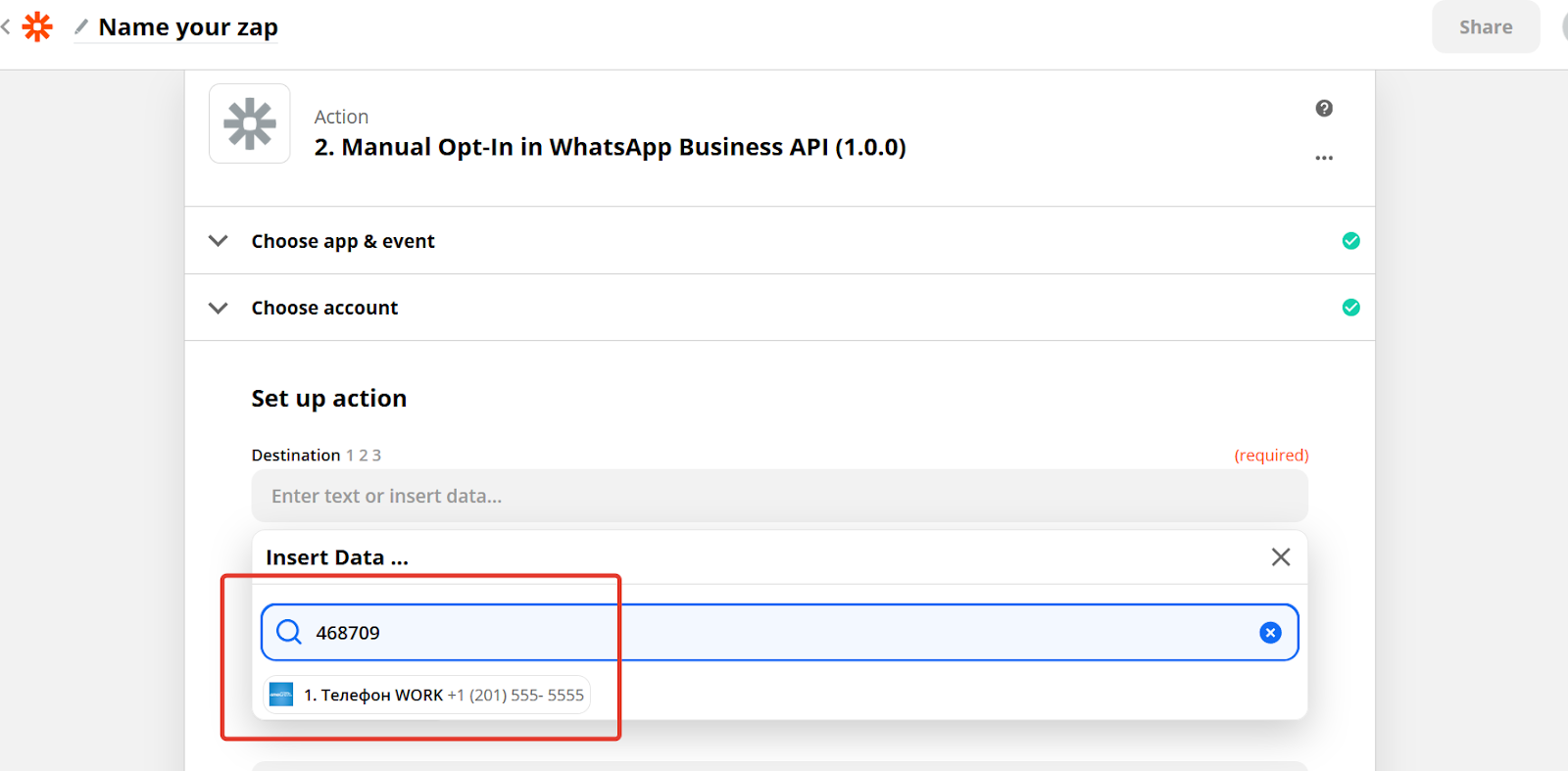Expand the 'Choose account' section
This screenshot has height=771, width=1568.
219,308
